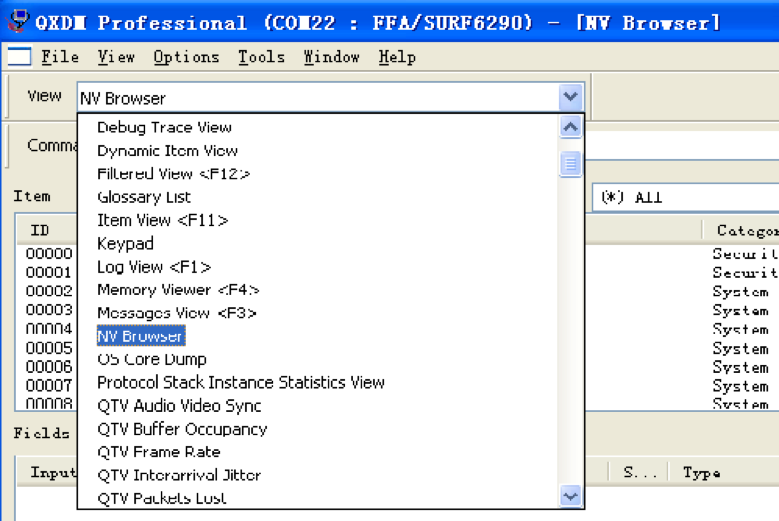
Task: Click dropdown list scroll up arrow
Action: (x=570, y=127)
